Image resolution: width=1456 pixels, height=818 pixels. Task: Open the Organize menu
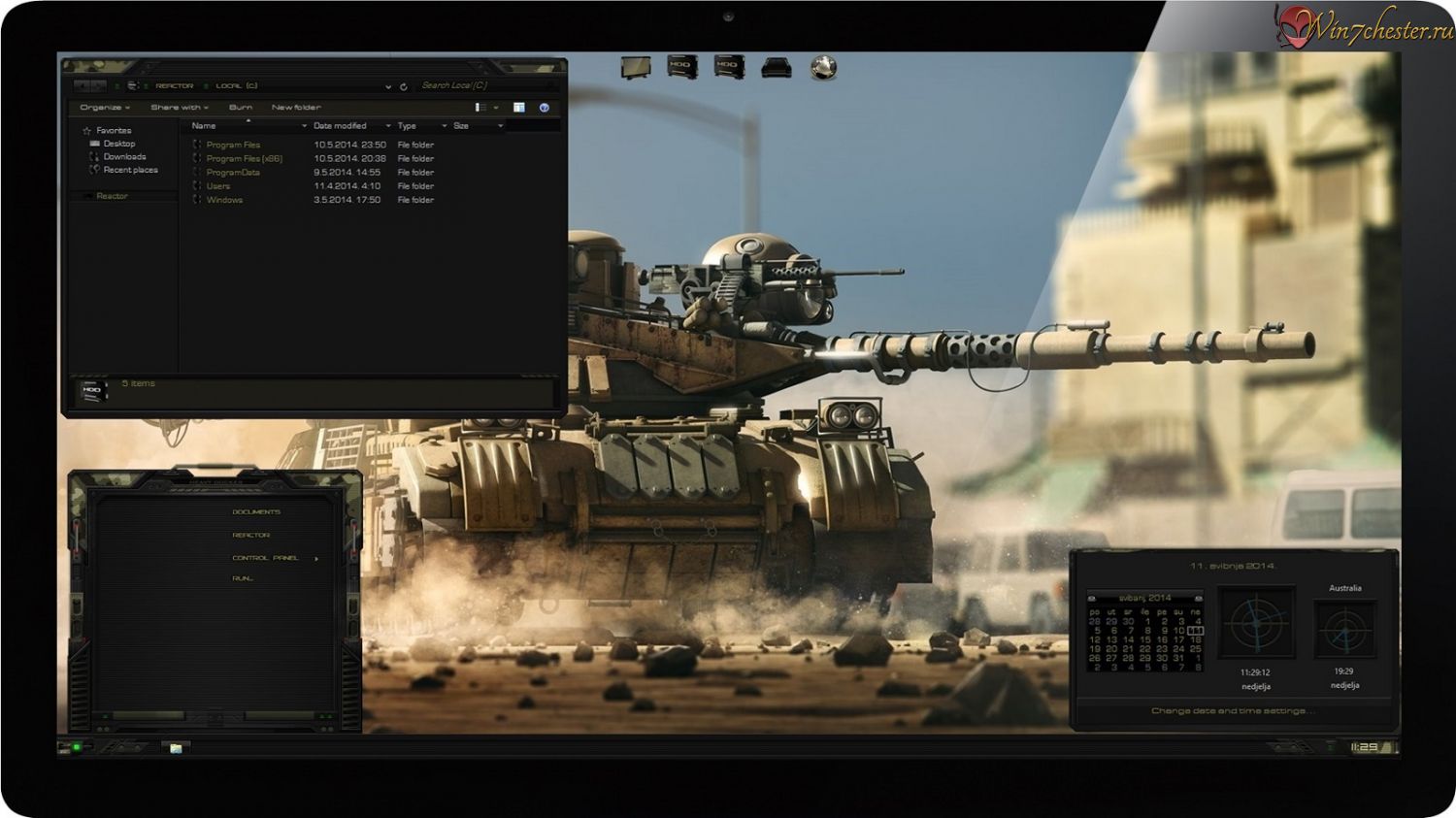tap(105, 108)
